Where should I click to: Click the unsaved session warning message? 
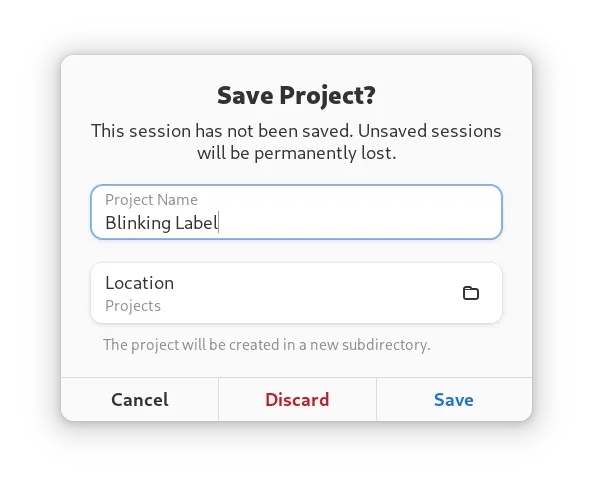[296, 142]
